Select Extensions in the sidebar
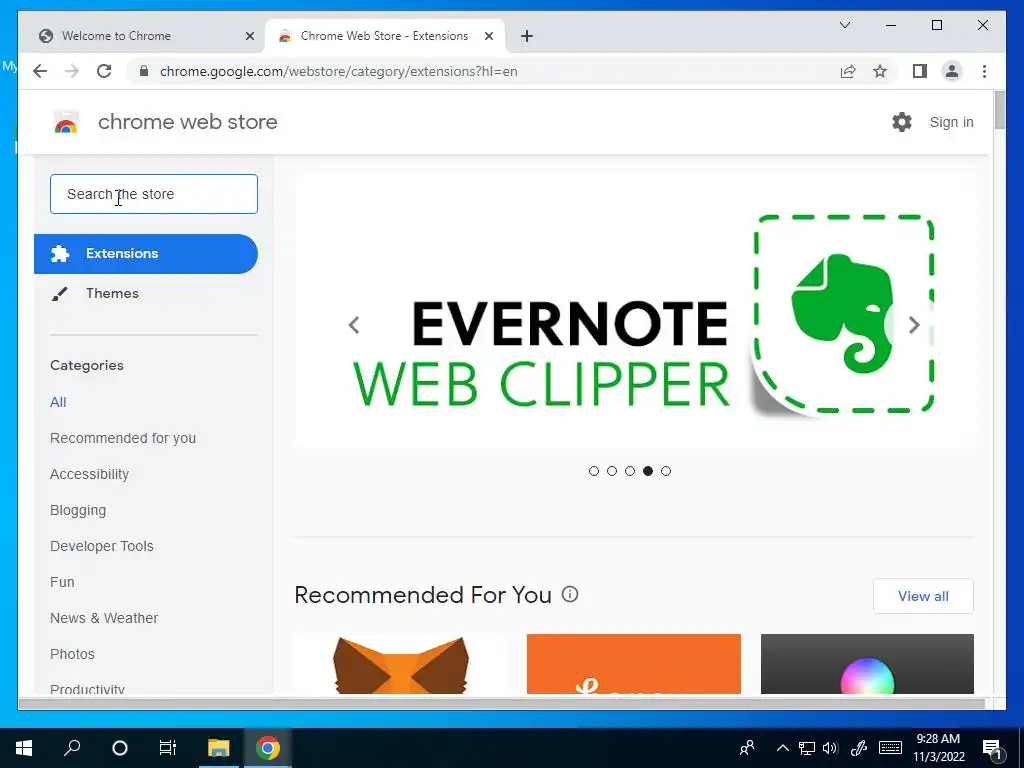Viewport: 1024px width, 768px height. click(x=146, y=253)
